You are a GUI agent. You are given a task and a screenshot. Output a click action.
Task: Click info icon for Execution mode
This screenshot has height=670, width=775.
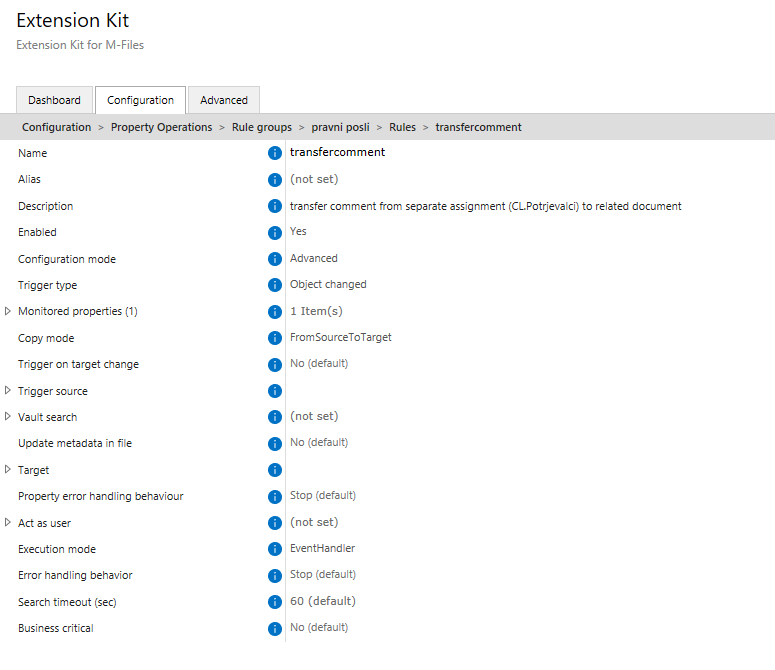pyautogui.click(x=274, y=549)
